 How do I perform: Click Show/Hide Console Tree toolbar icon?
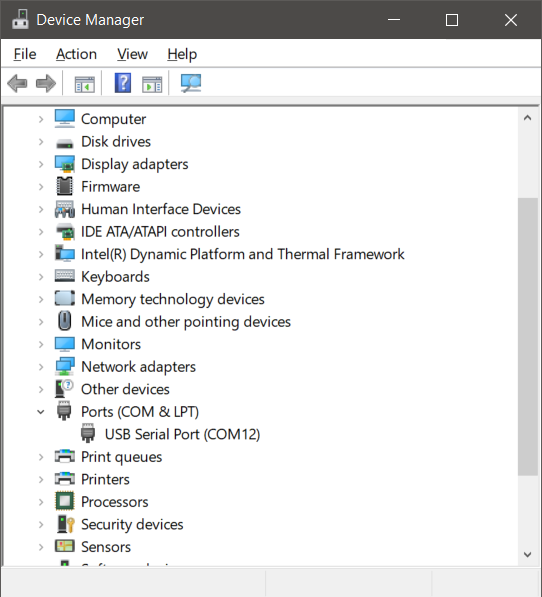(84, 84)
